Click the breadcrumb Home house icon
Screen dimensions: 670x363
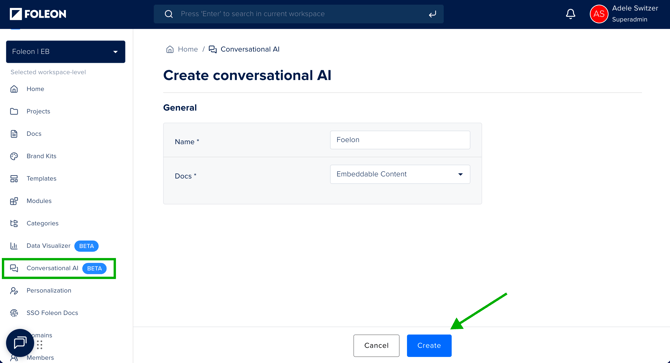pyautogui.click(x=170, y=49)
